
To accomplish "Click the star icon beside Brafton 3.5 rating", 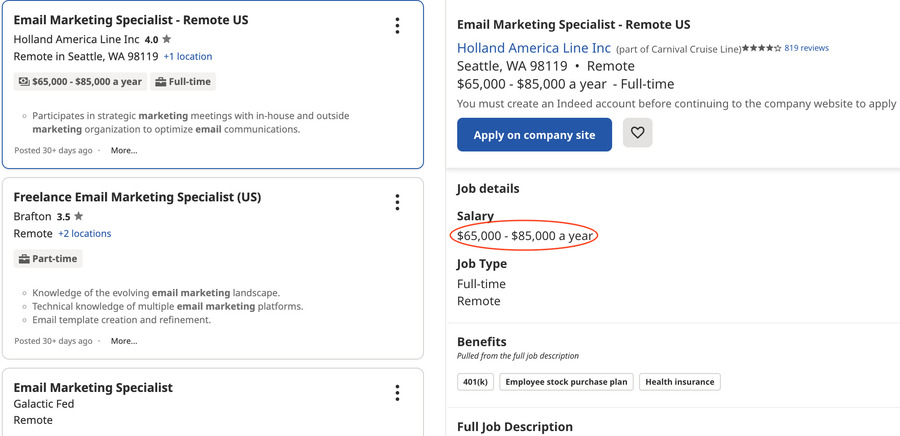I will pyautogui.click(x=79, y=216).
